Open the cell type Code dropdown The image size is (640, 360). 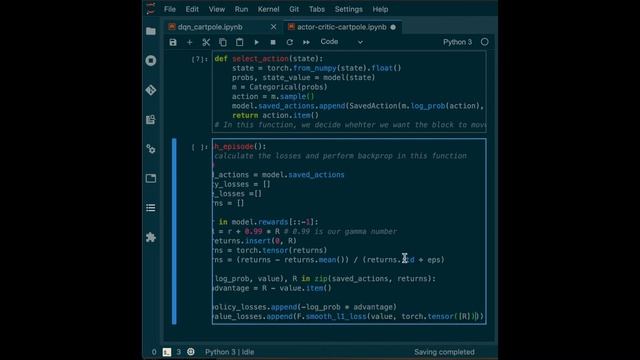pos(341,42)
